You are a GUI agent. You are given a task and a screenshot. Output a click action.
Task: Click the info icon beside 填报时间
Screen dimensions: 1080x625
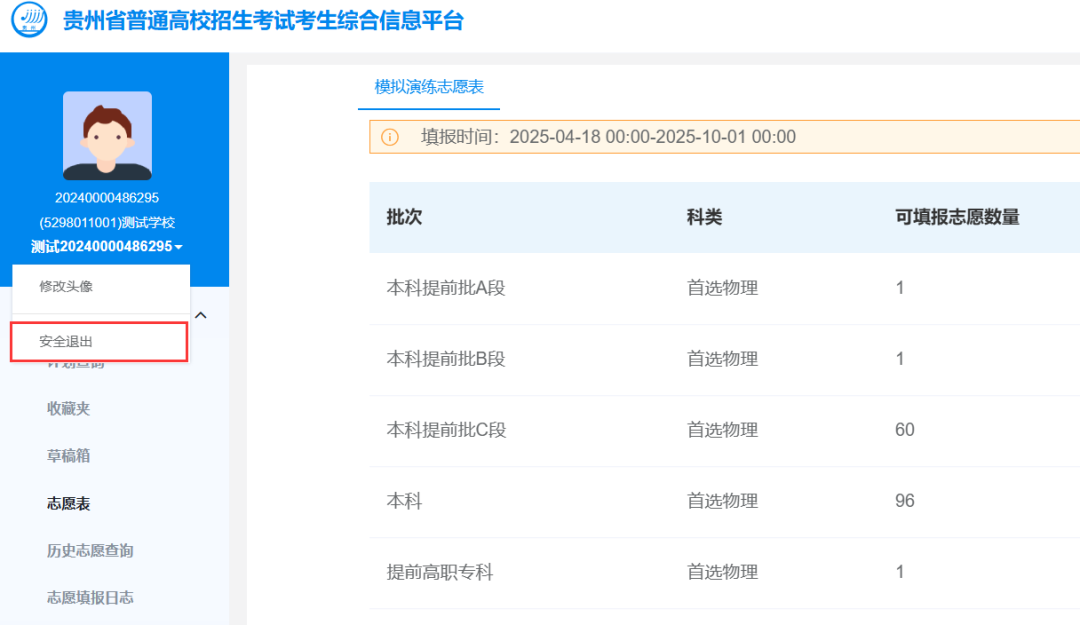[389, 137]
